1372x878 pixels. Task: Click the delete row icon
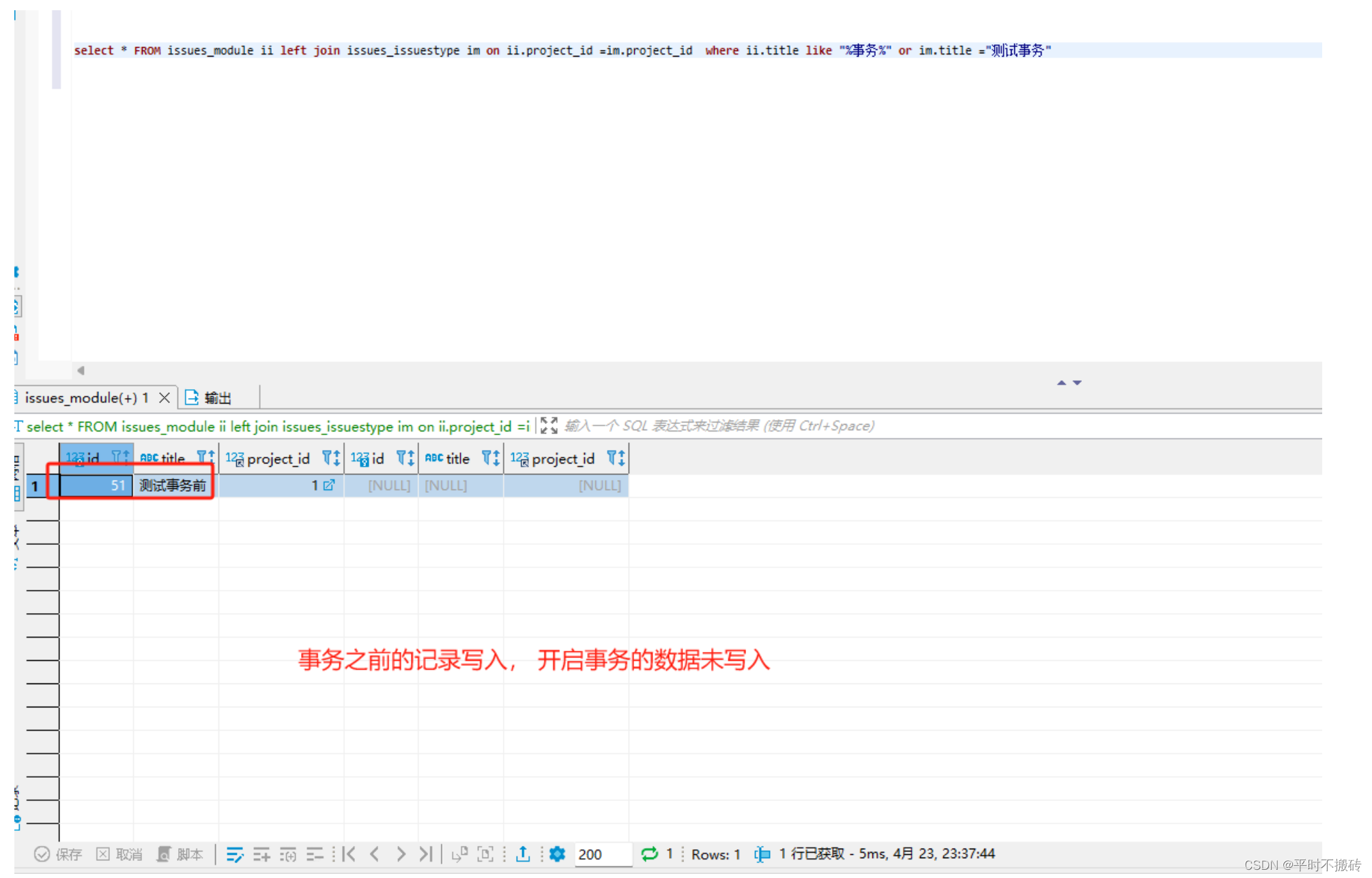pyautogui.click(x=315, y=854)
